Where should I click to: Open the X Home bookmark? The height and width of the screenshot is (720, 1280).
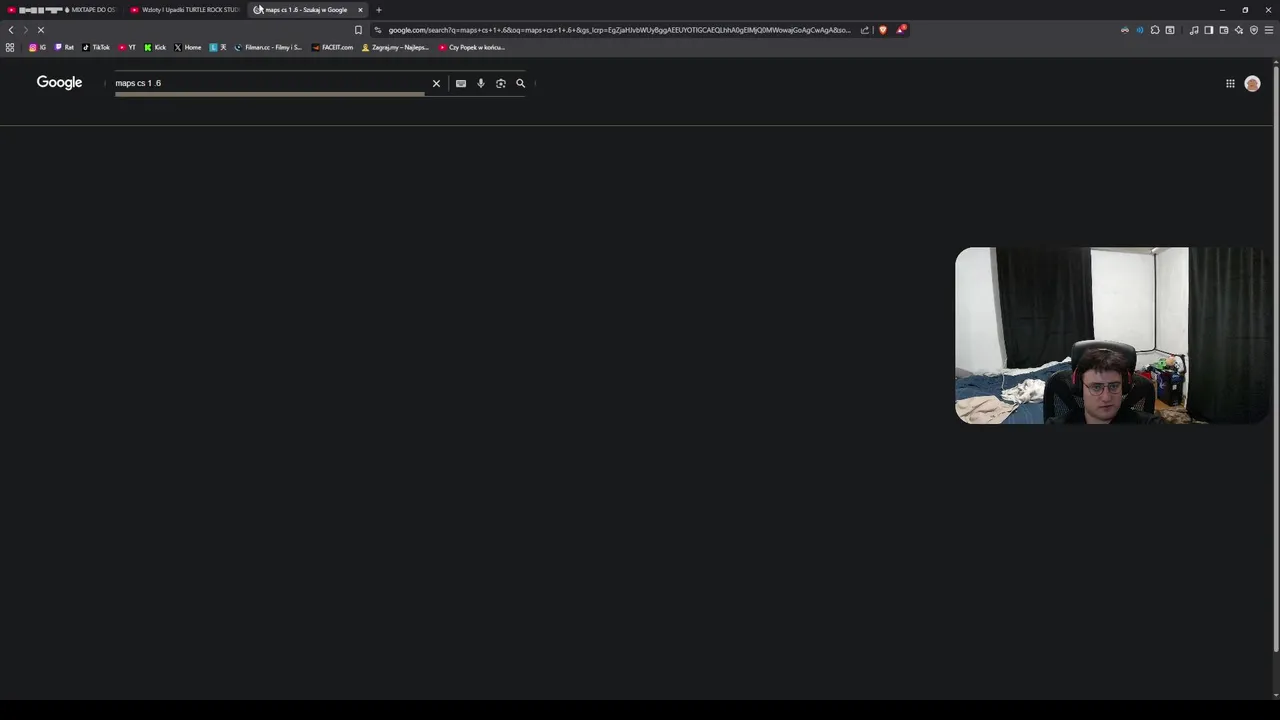188,47
